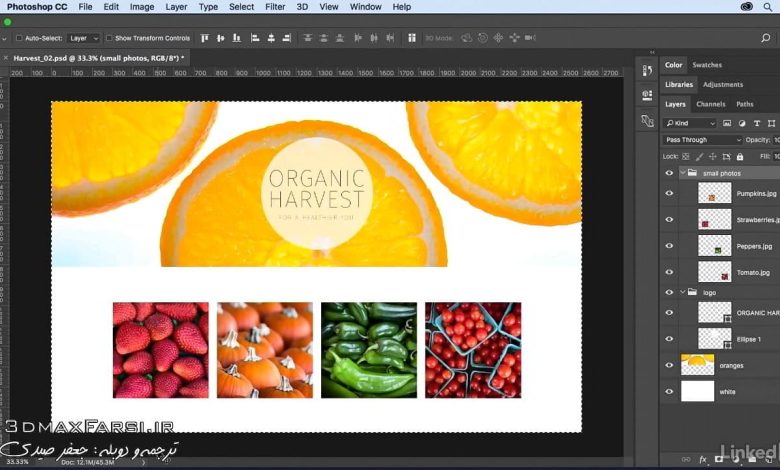Click the link layers icon

coord(686,460)
